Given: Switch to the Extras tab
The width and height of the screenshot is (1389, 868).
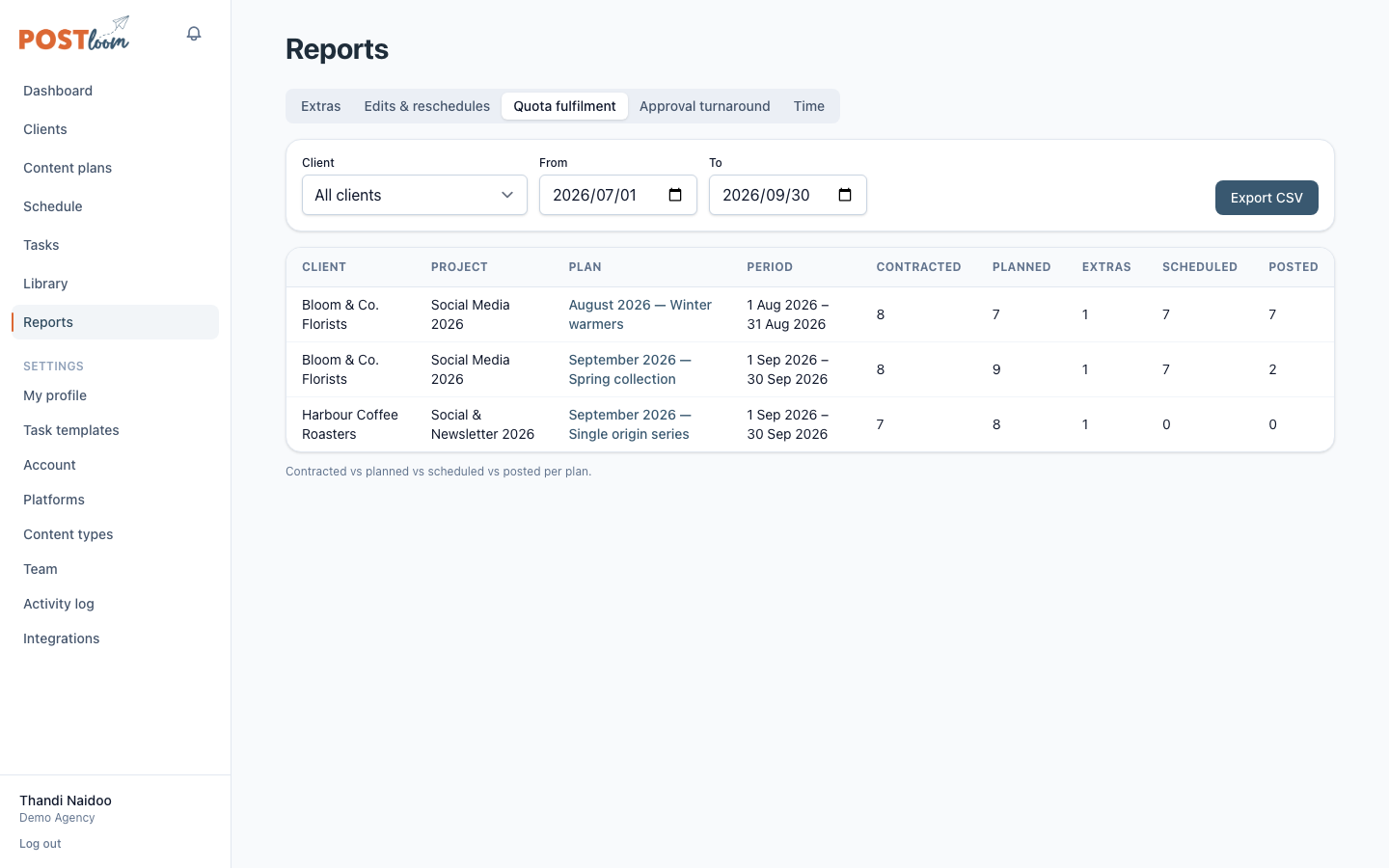Looking at the screenshot, I should tap(321, 106).
